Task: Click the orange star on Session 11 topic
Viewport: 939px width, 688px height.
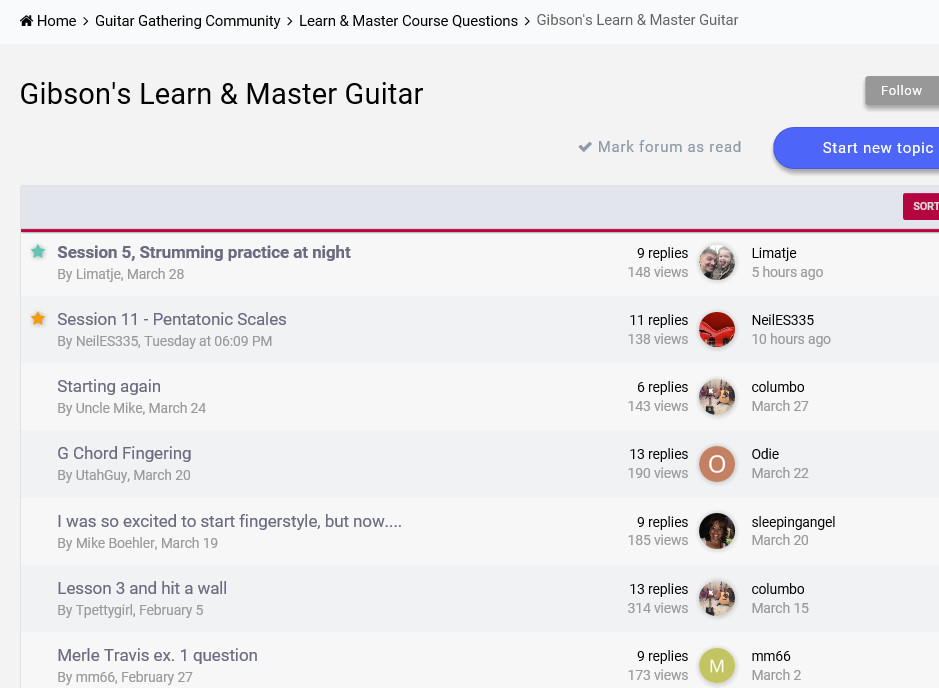Action: coord(38,319)
